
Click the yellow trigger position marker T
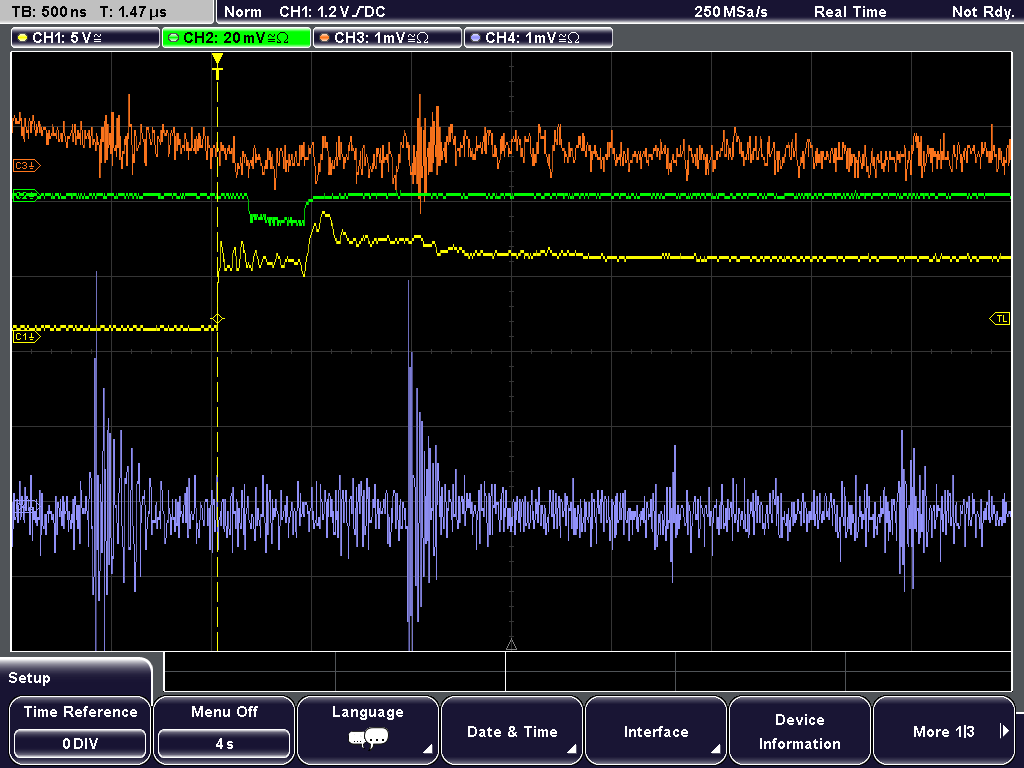(217, 67)
